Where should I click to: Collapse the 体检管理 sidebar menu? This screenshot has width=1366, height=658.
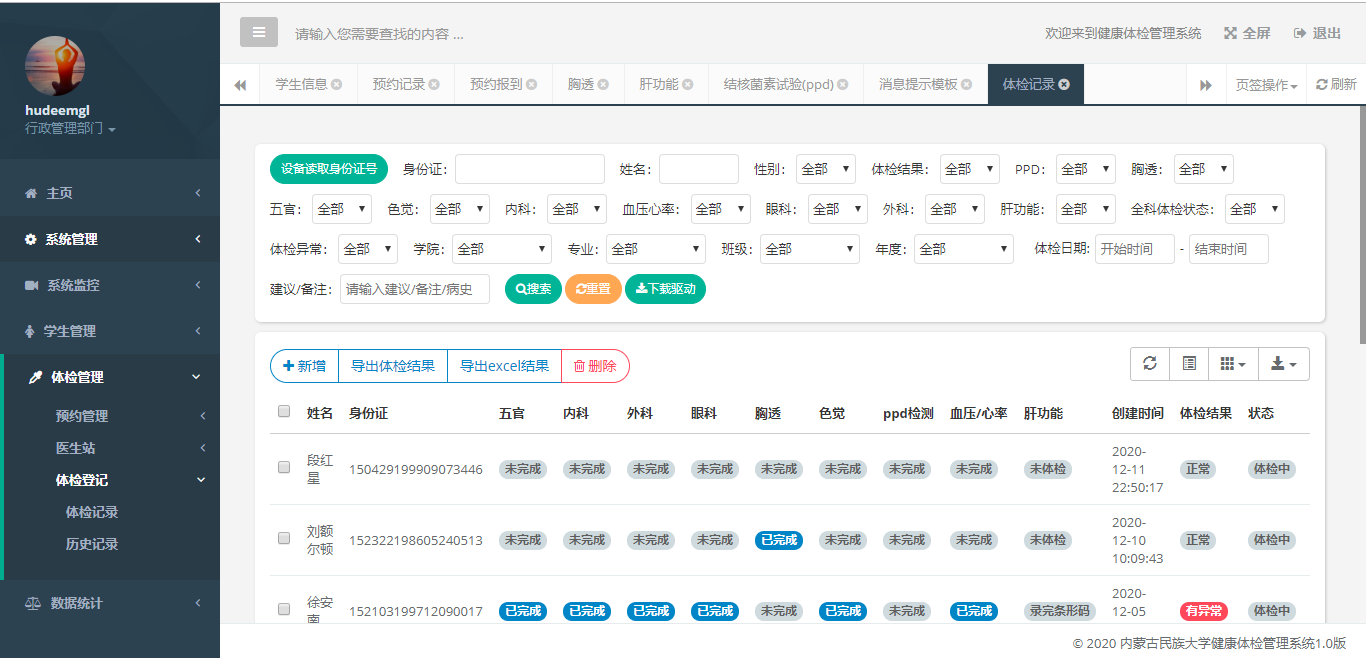110,377
